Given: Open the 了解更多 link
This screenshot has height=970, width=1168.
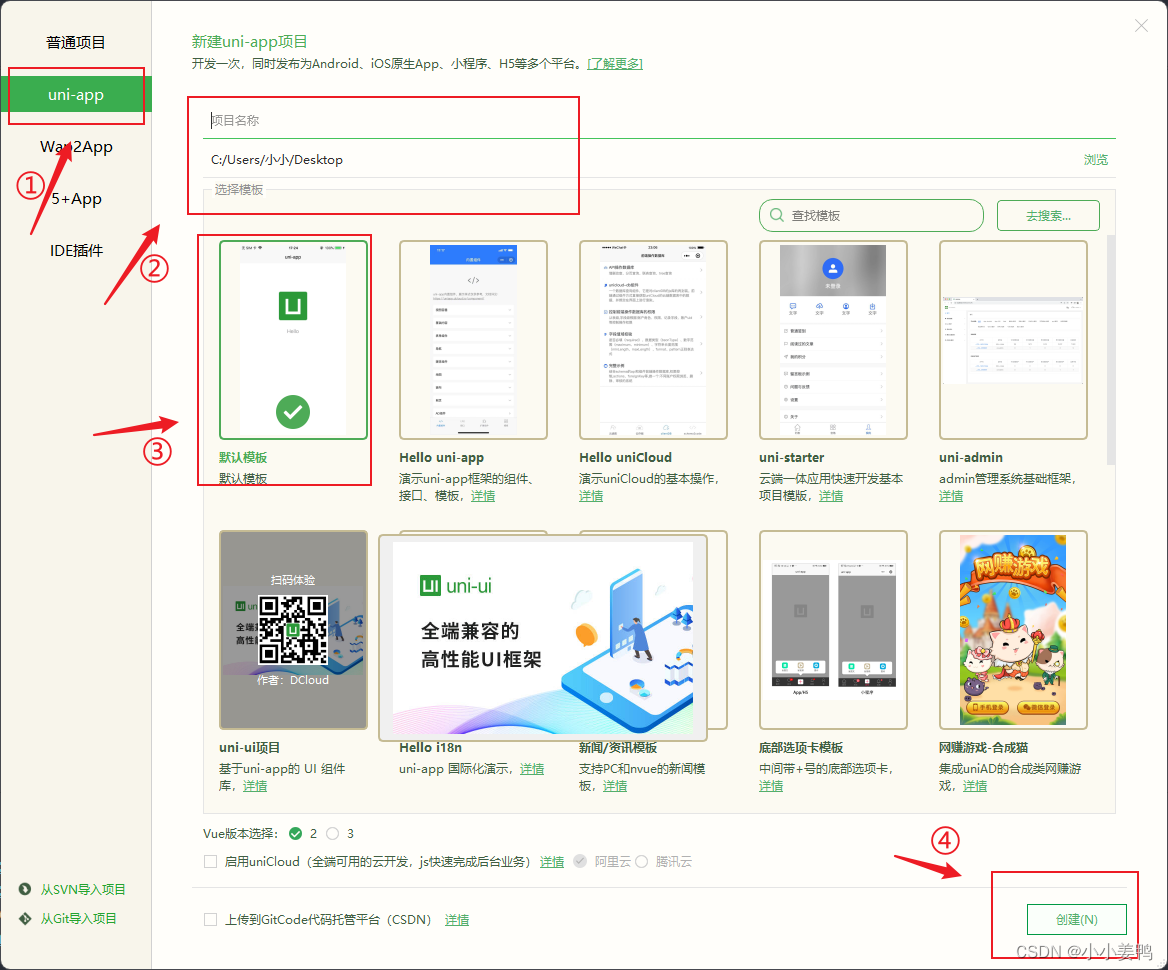Looking at the screenshot, I should pos(616,63).
